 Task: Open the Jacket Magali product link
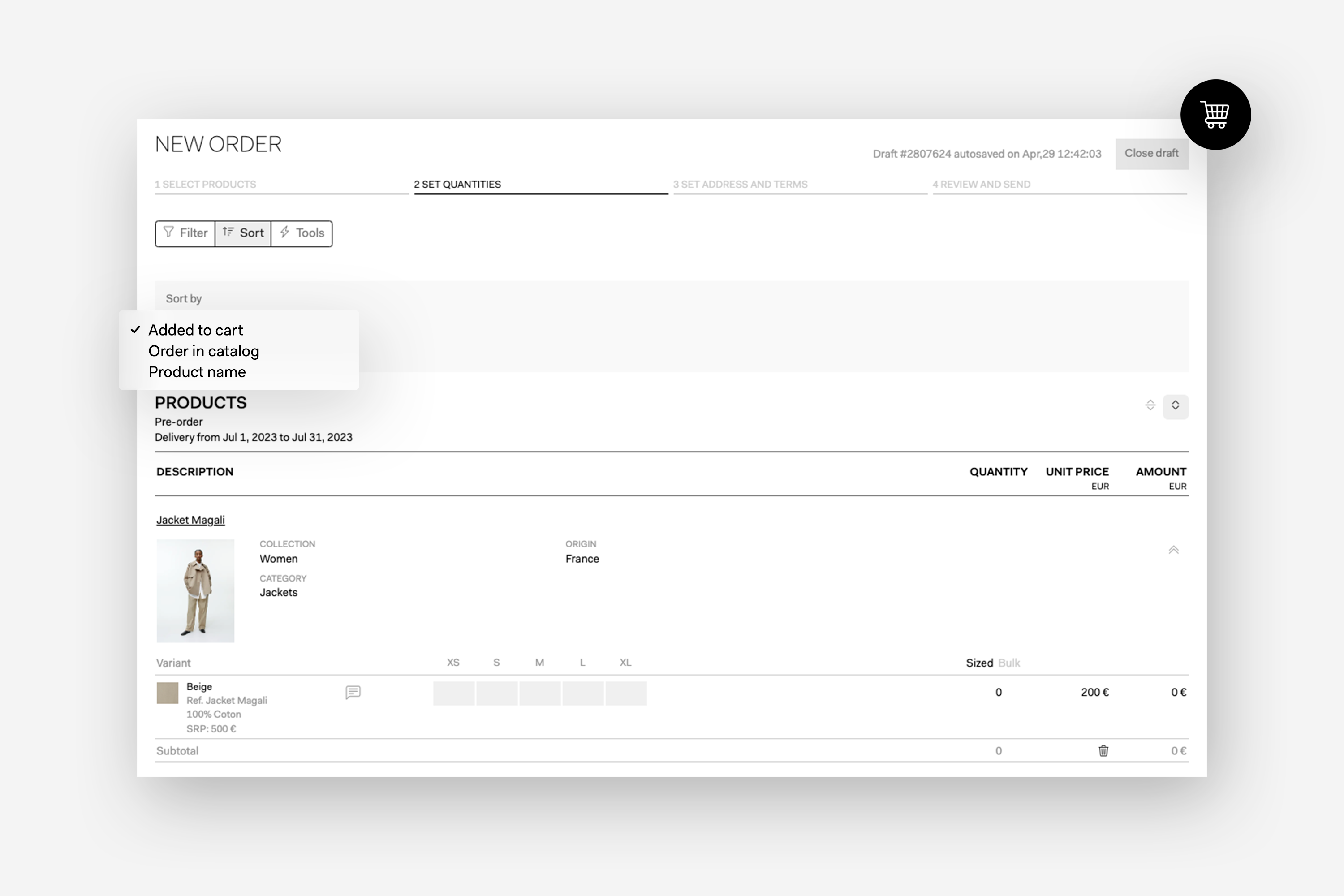point(191,519)
